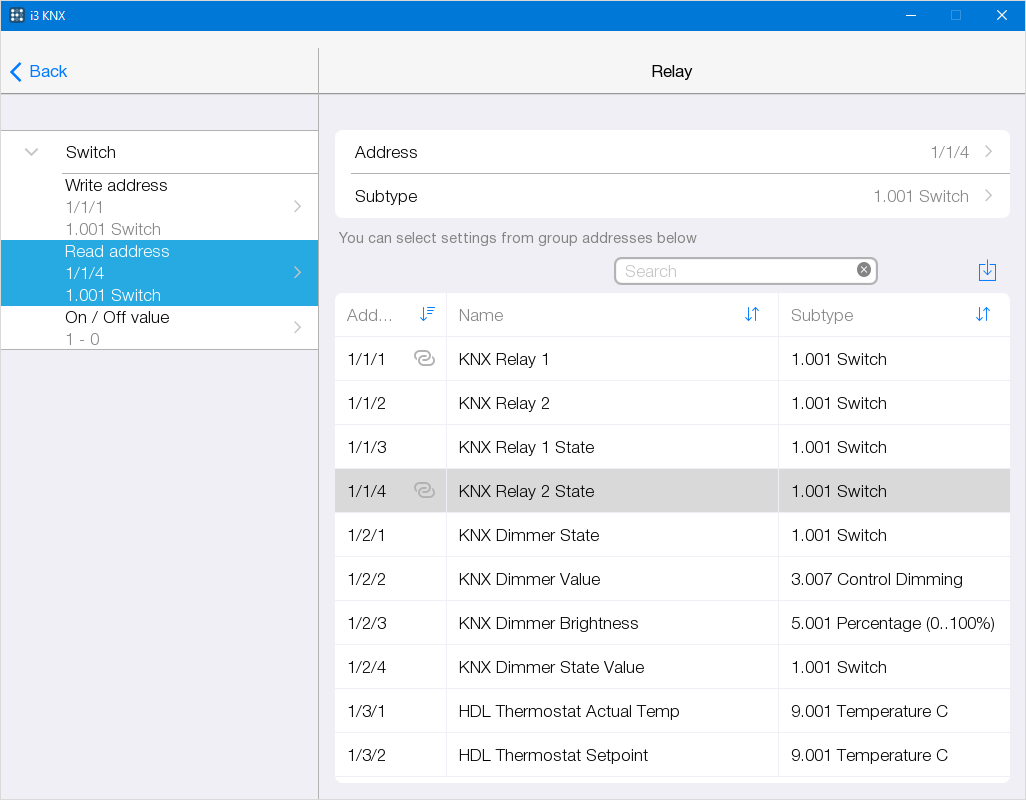Click the import group addresses icon
1026x800 pixels.
987,271
